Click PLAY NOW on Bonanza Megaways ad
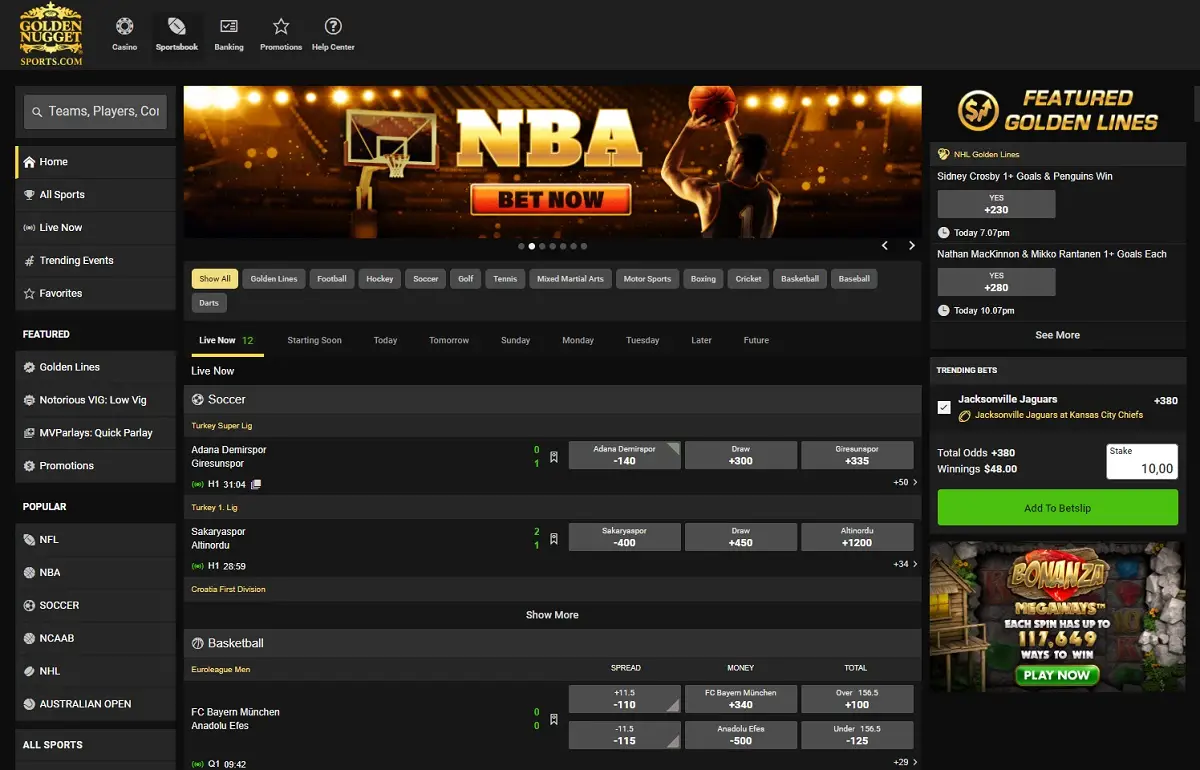The image size is (1200, 770). [x=1057, y=675]
